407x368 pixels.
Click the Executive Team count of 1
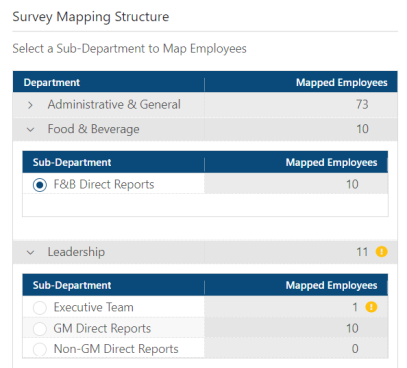tap(355, 307)
